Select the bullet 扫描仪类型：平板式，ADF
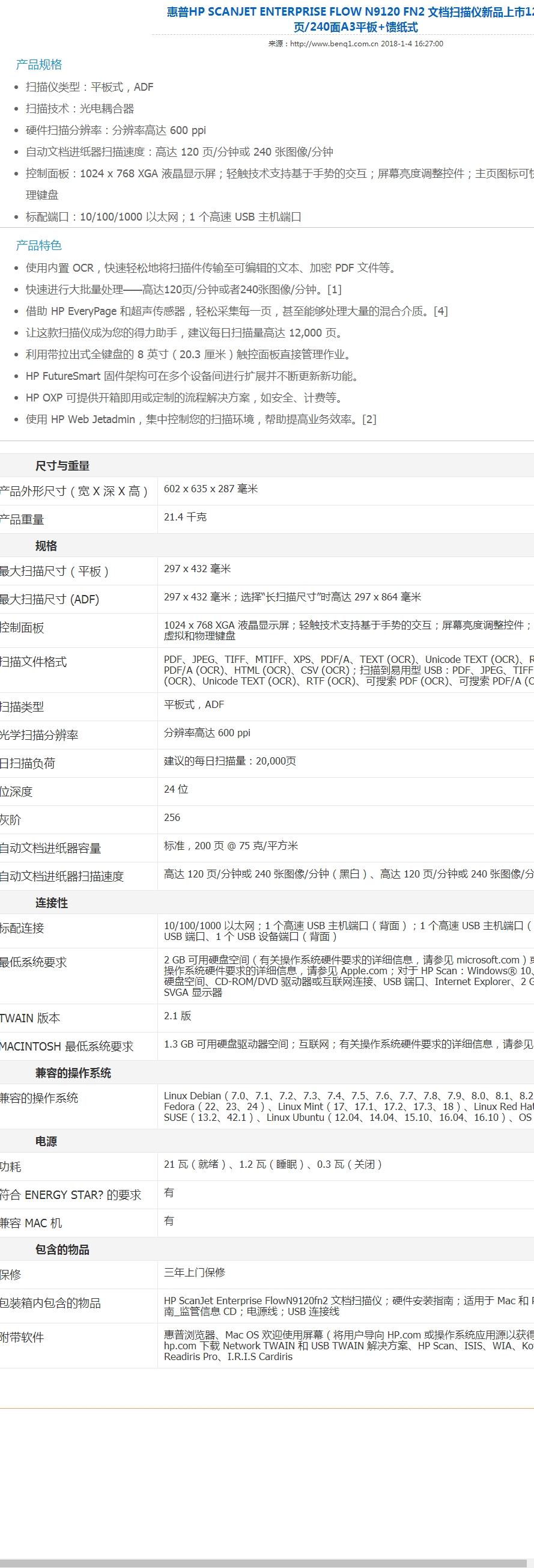 pos(90,87)
